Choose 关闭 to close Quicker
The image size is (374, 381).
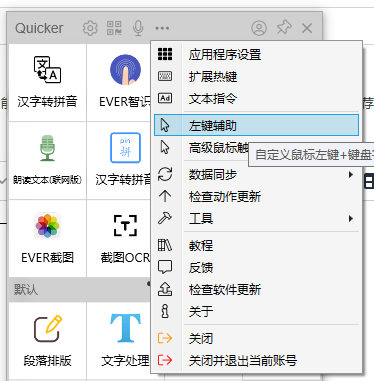point(256,339)
